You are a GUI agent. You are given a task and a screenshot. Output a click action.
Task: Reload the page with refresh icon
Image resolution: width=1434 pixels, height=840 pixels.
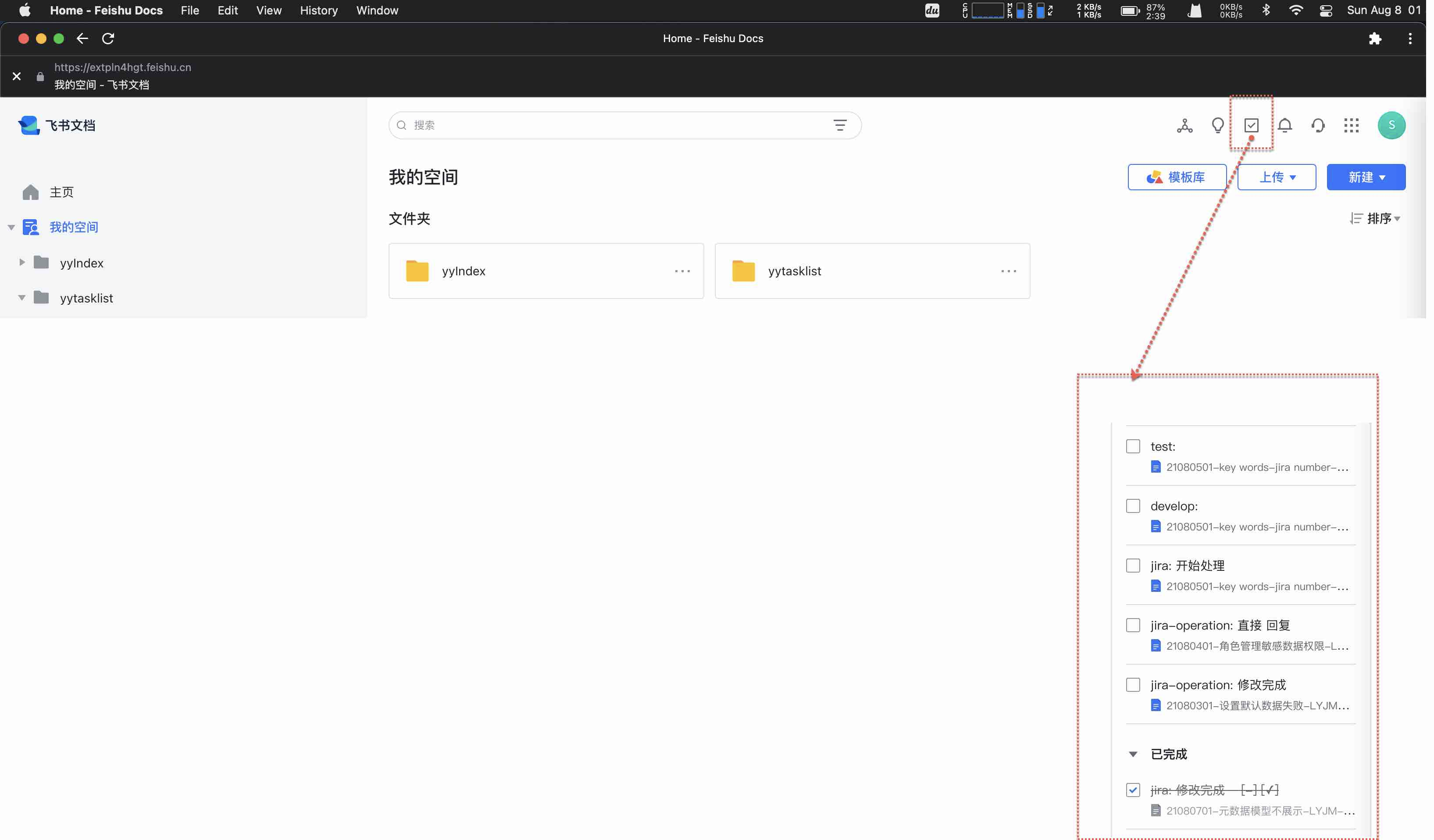[x=108, y=38]
